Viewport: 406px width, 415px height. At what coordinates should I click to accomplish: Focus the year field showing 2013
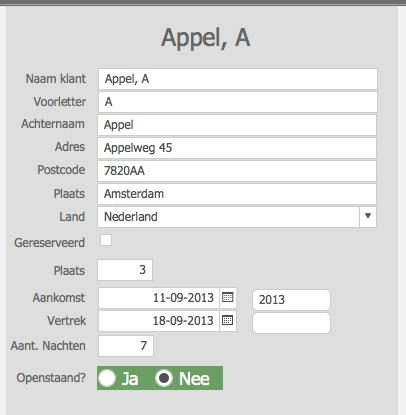tap(291, 300)
